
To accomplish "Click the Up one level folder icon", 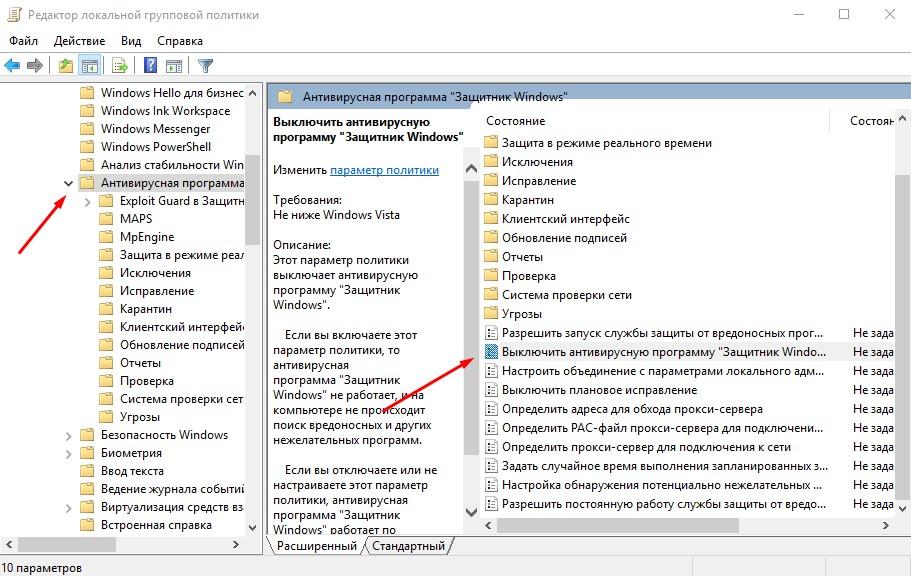I will (x=66, y=66).
